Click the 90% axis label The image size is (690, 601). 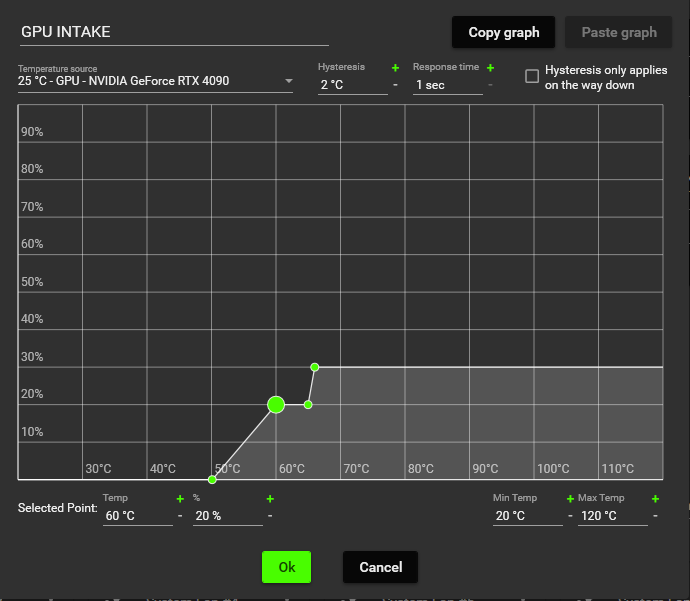(x=32, y=132)
